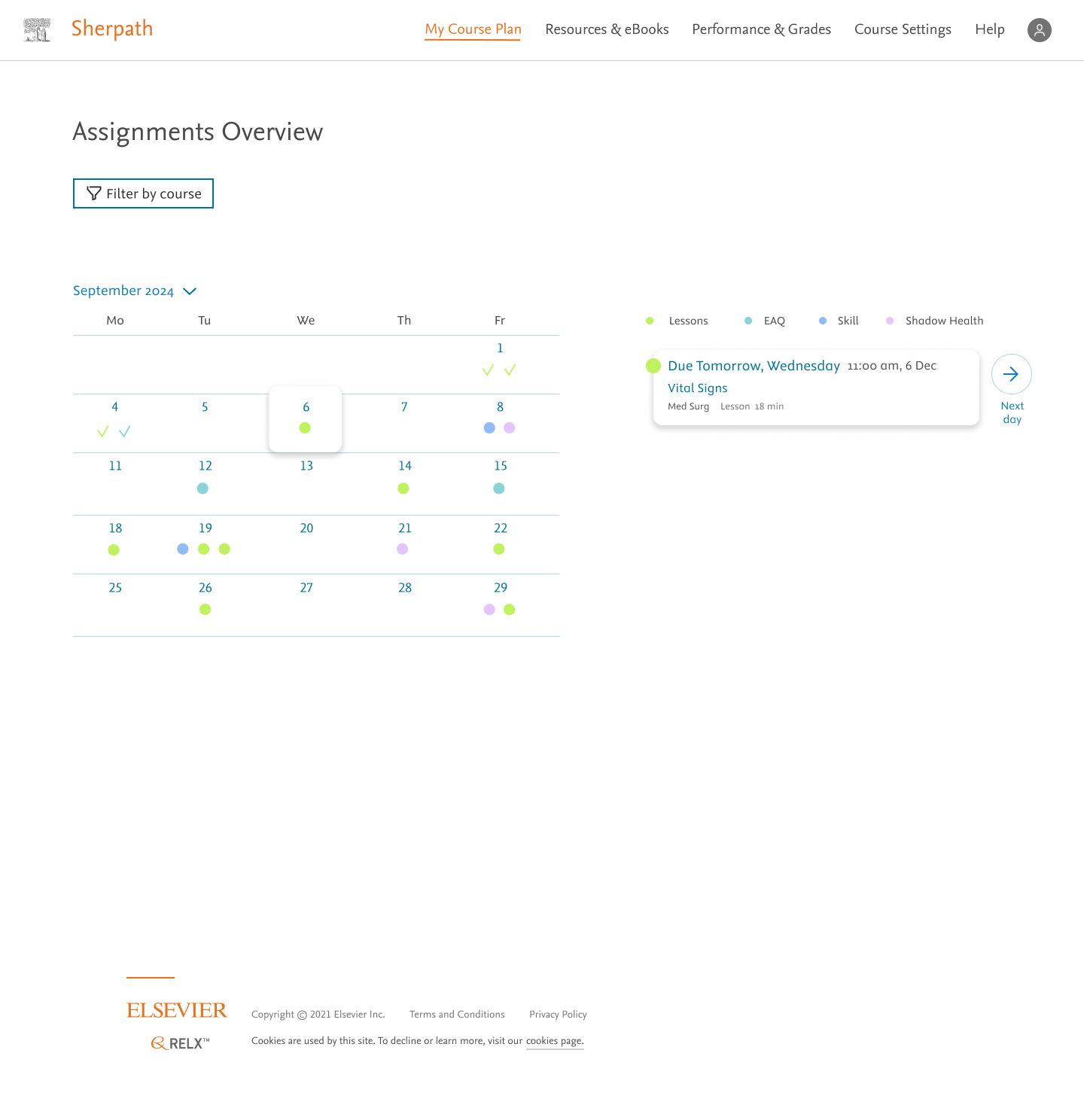Click the teal EAQ dot on September 12
Image resolution: width=1084 pixels, height=1120 pixels.
pos(202,488)
